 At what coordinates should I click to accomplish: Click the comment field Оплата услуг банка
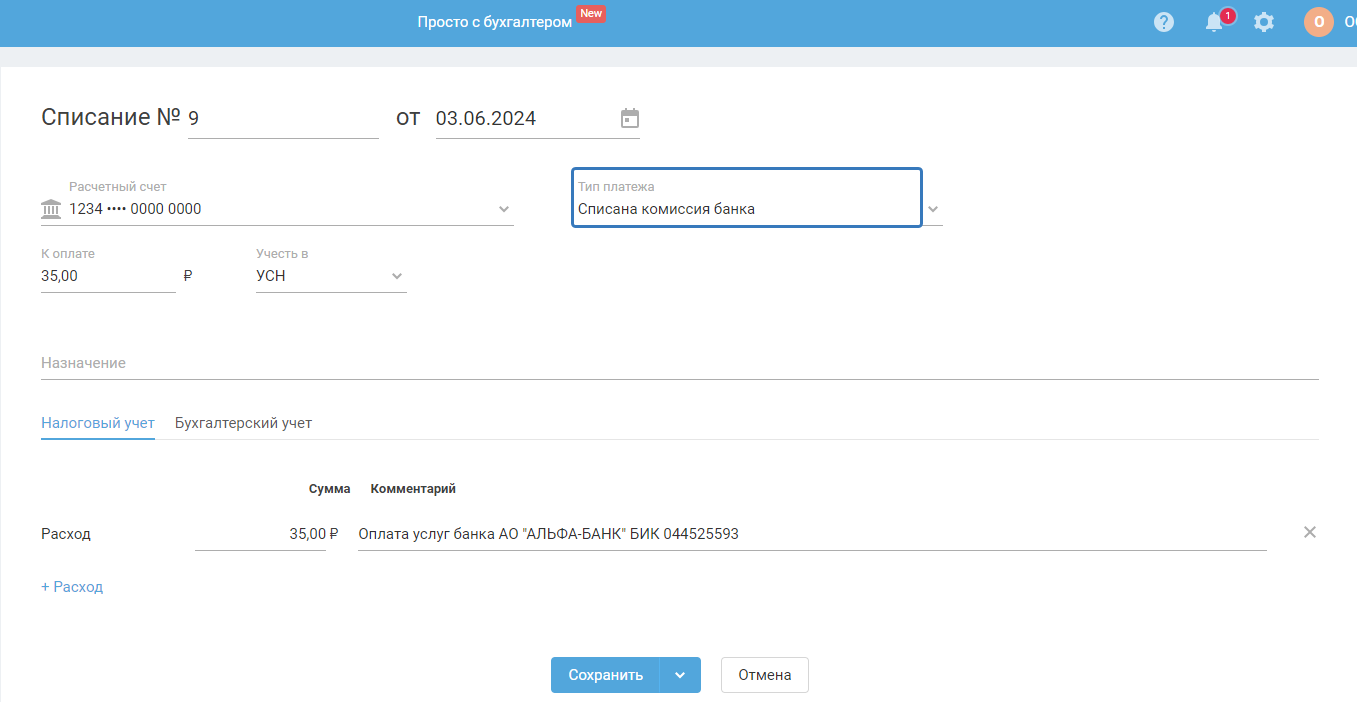[x=812, y=534]
